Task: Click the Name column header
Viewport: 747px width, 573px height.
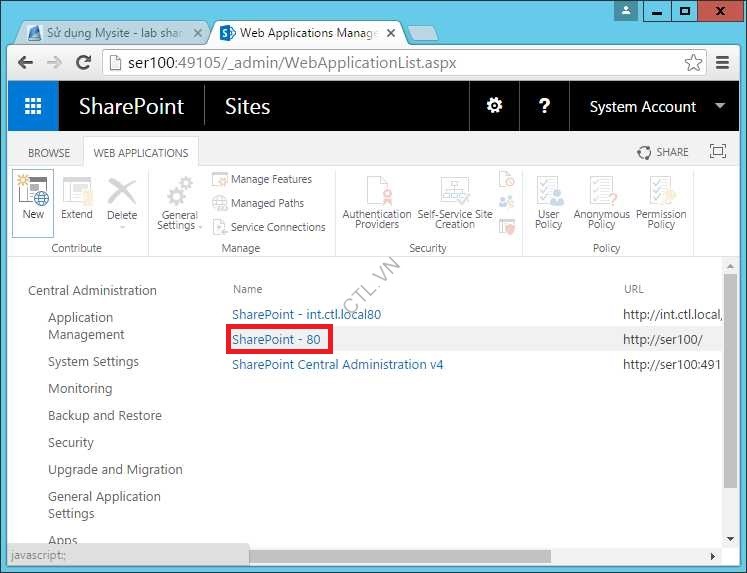Action: (248, 289)
